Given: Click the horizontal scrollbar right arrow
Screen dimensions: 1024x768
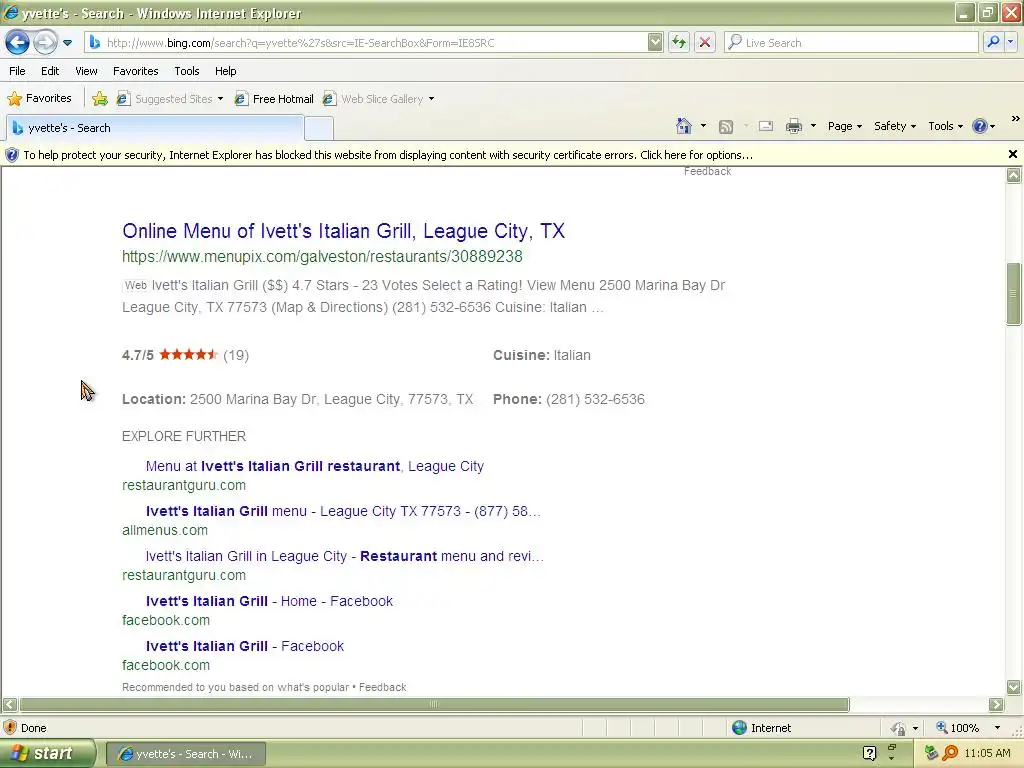Looking at the screenshot, I should [x=996, y=705].
